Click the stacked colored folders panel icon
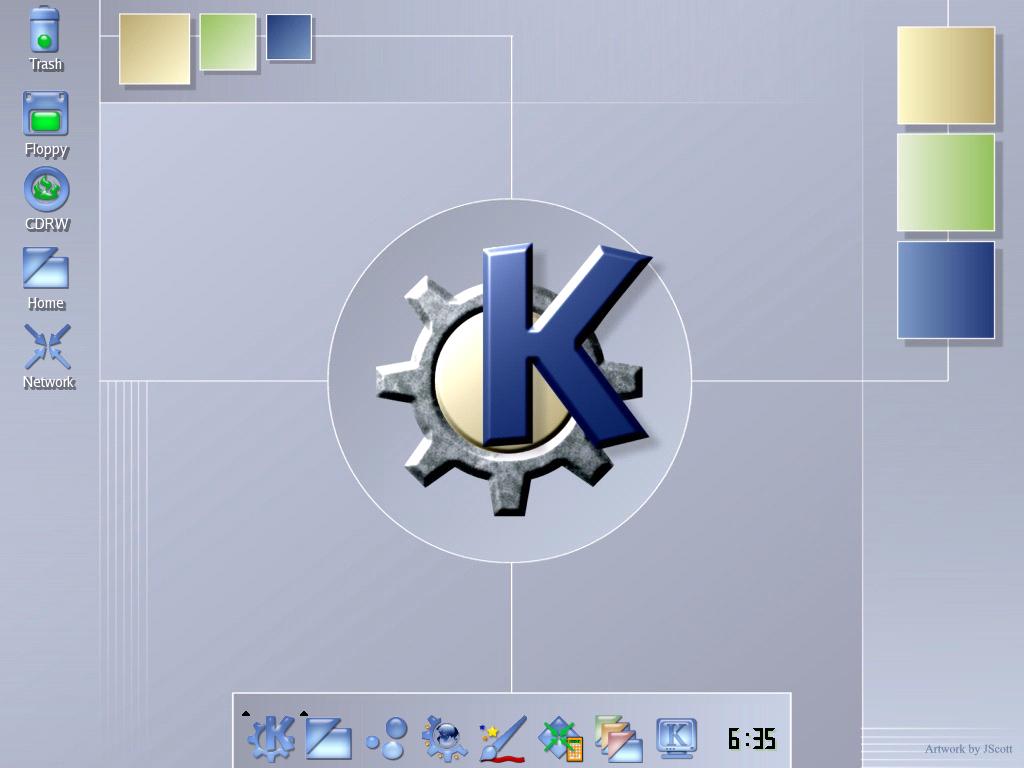The height and width of the screenshot is (768, 1024). [618, 739]
